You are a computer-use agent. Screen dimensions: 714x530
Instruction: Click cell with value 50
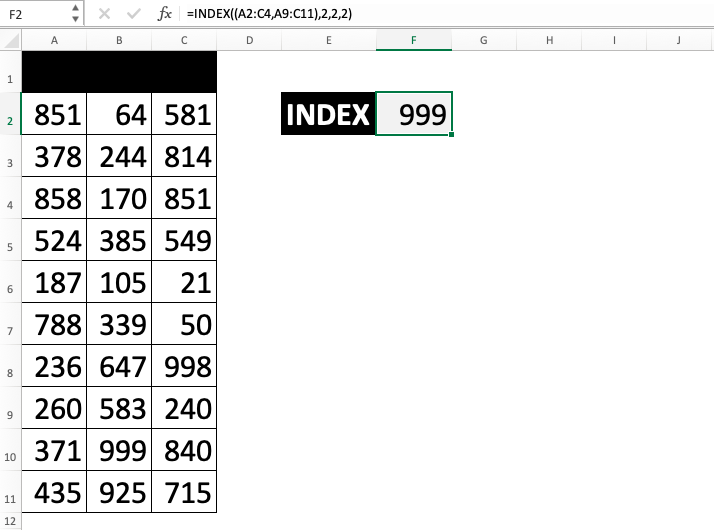click(184, 324)
